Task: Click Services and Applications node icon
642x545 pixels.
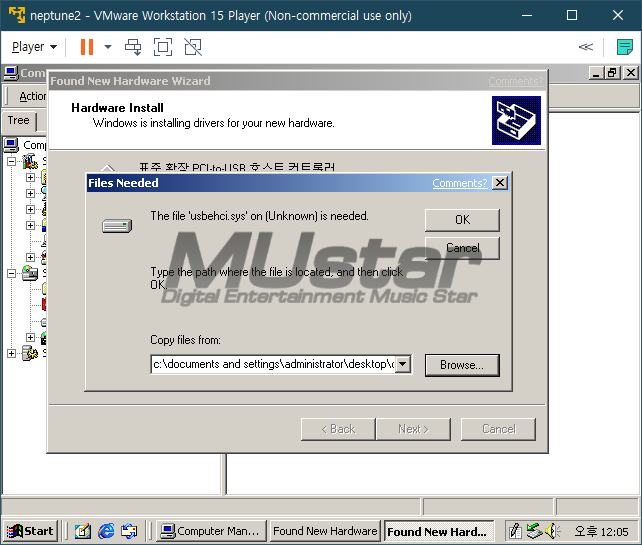Action: (x=30, y=353)
